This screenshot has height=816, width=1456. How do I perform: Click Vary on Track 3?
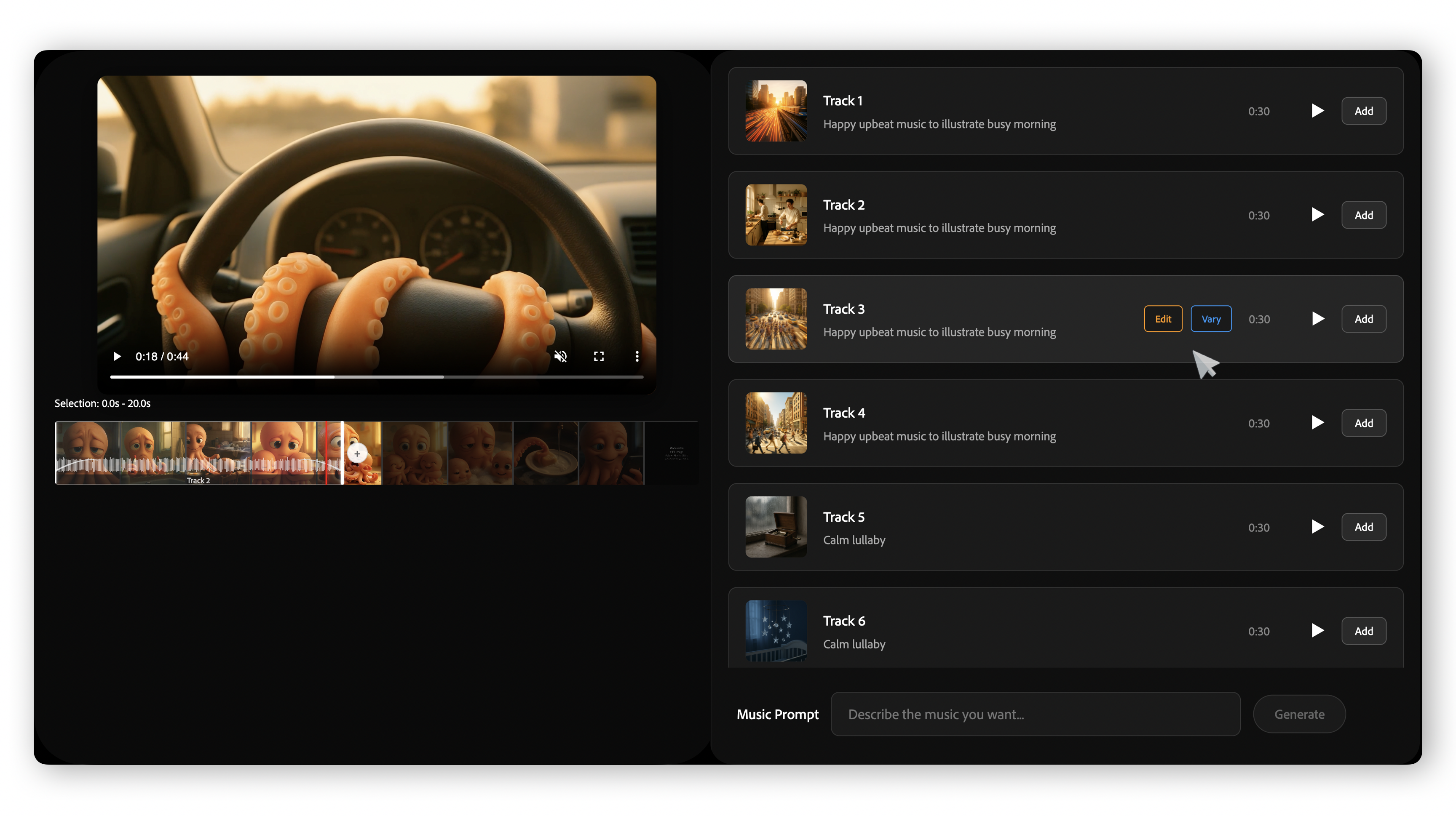click(1211, 319)
